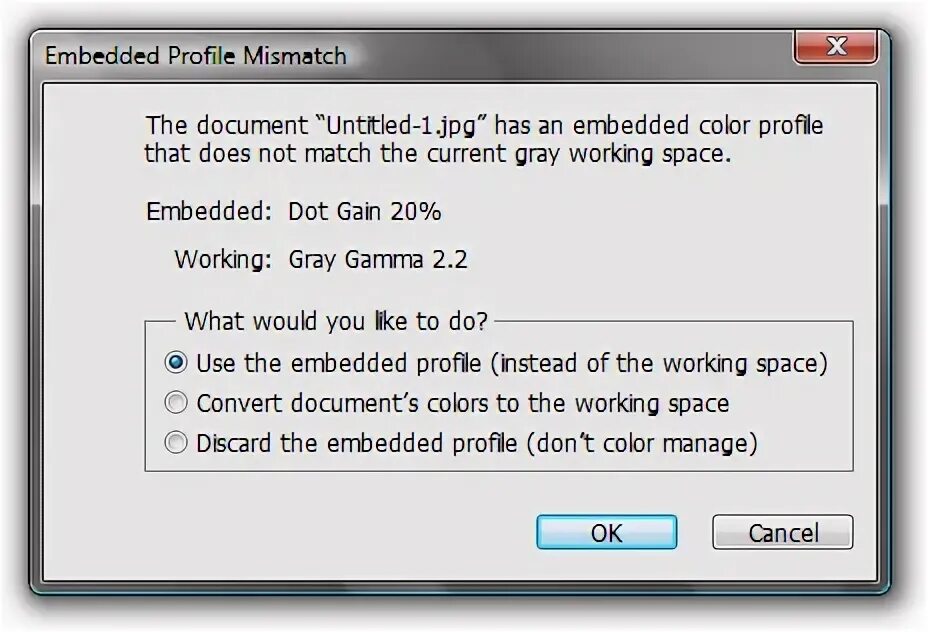The height and width of the screenshot is (632, 928).
Task: Click the 'What would you like to do?' heading
Action: 336,322
